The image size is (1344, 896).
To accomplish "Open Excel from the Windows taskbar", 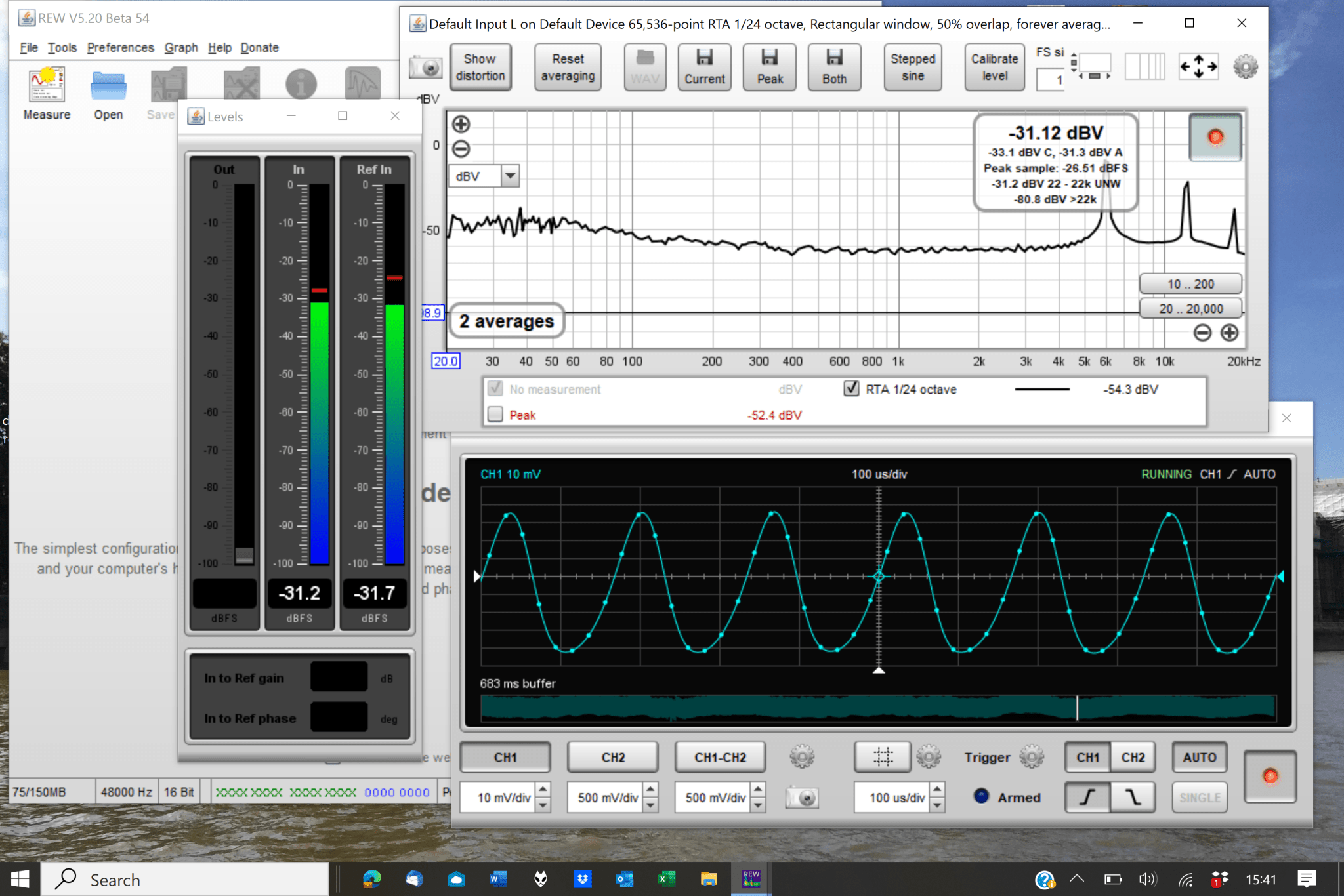I will 667,879.
